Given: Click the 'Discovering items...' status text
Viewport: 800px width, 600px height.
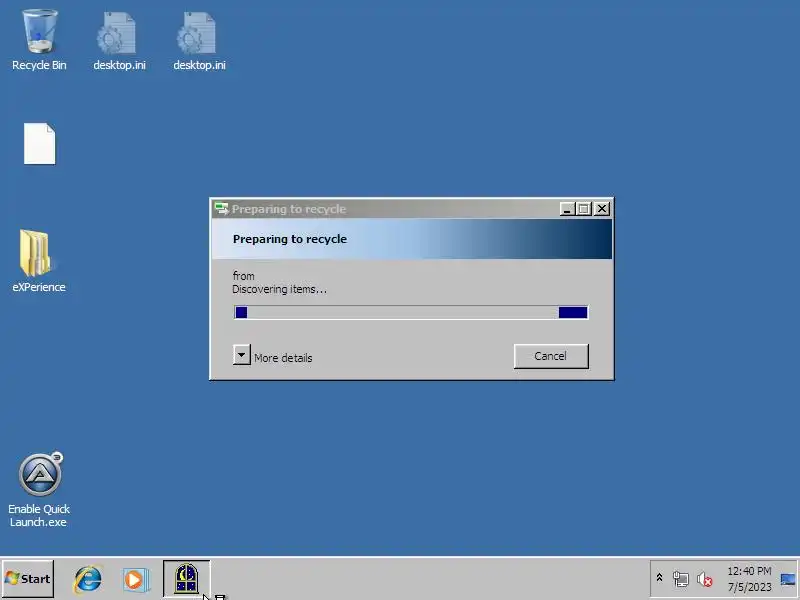Looking at the screenshot, I should tap(279, 289).
